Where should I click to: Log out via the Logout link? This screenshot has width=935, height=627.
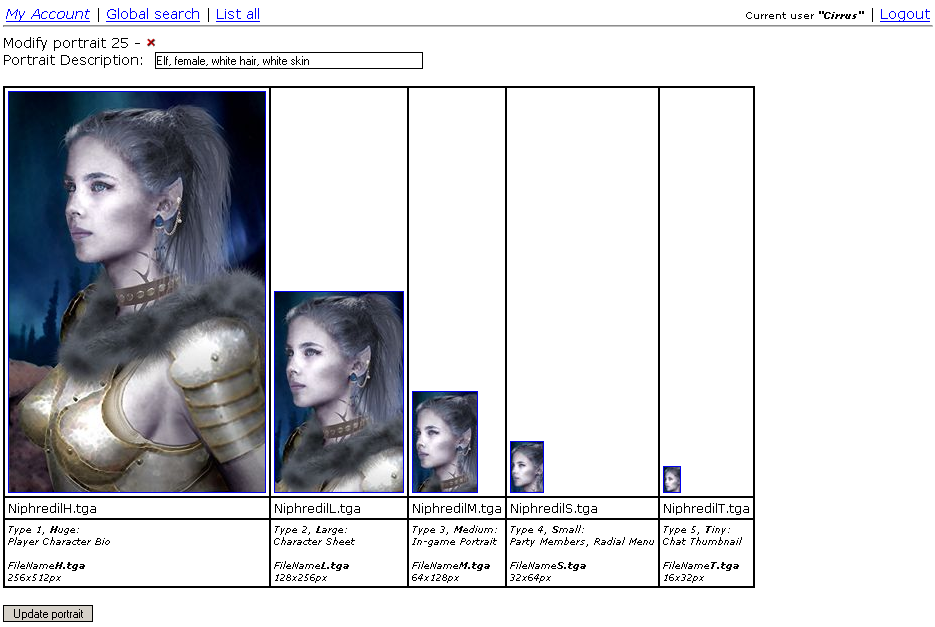[x=905, y=14]
